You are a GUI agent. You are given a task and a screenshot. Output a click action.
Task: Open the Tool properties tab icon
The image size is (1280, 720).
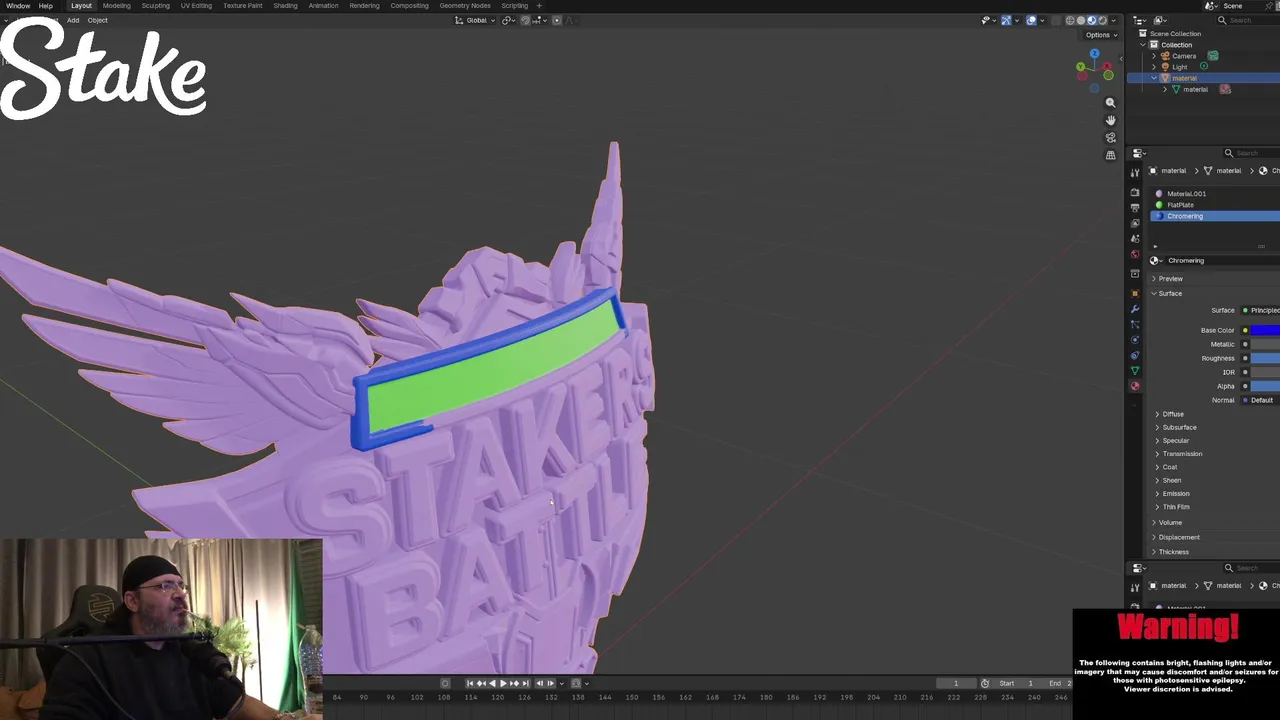click(x=1135, y=173)
